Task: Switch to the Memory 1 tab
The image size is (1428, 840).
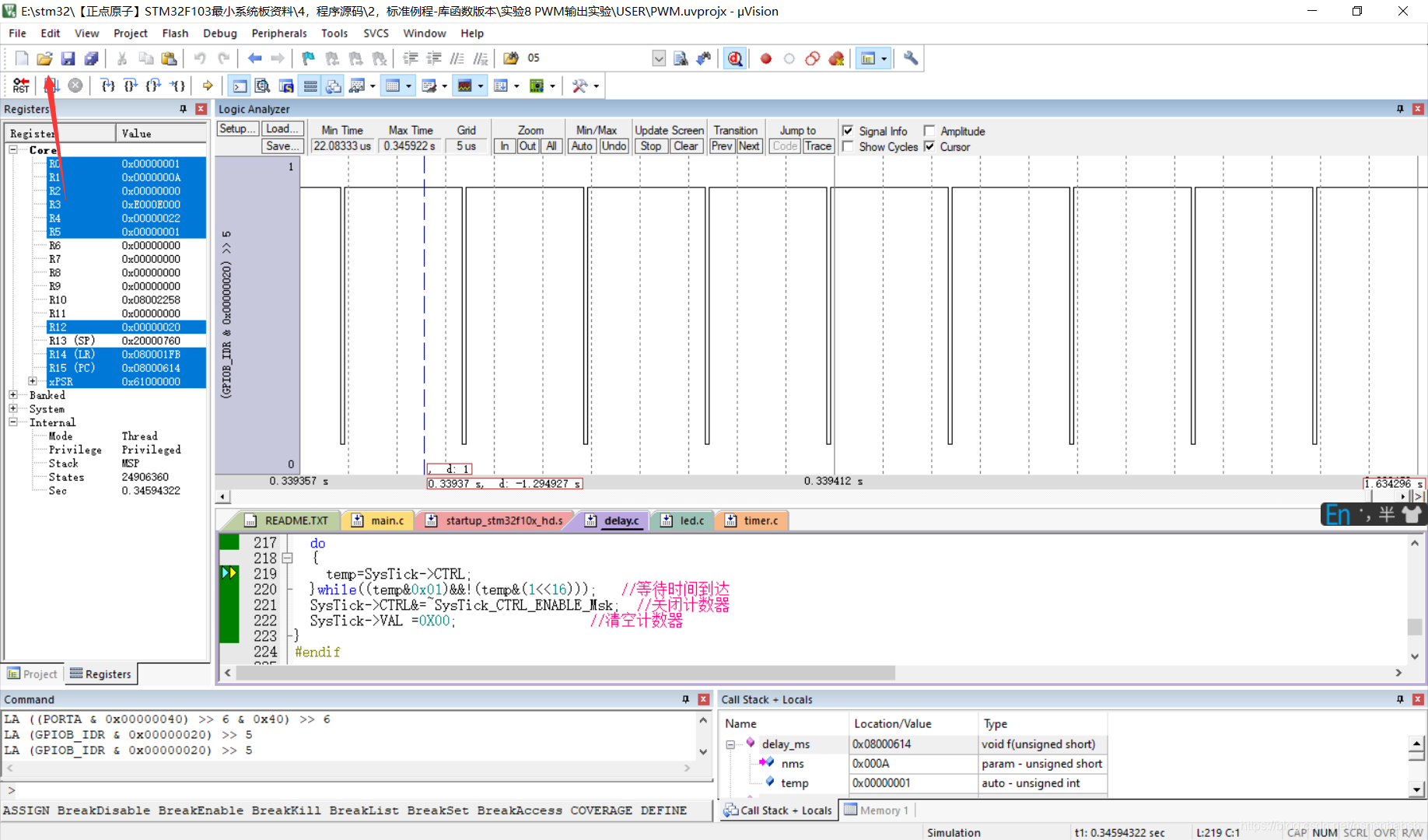Action: (x=877, y=810)
